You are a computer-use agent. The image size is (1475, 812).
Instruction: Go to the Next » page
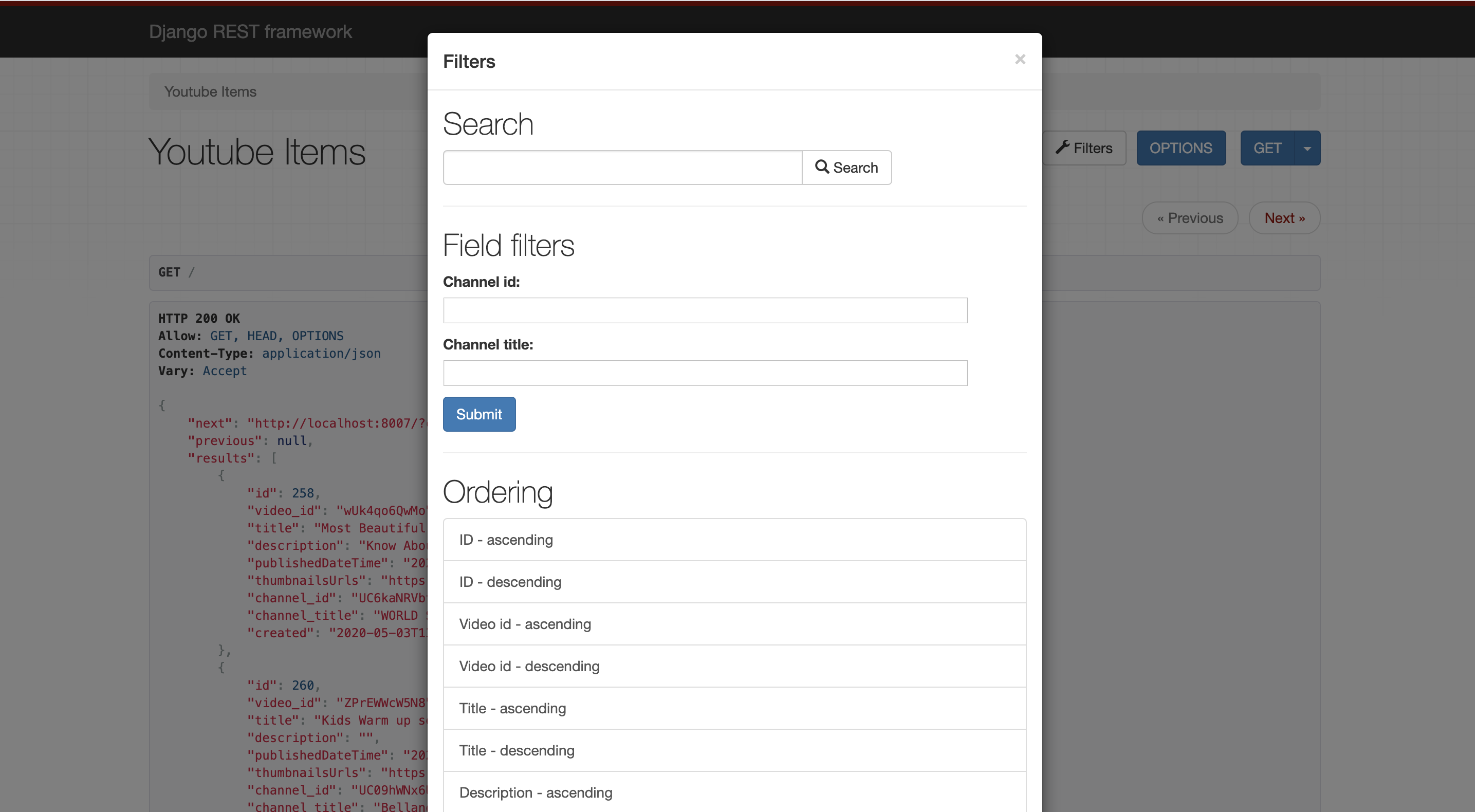click(x=1284, y=218)
